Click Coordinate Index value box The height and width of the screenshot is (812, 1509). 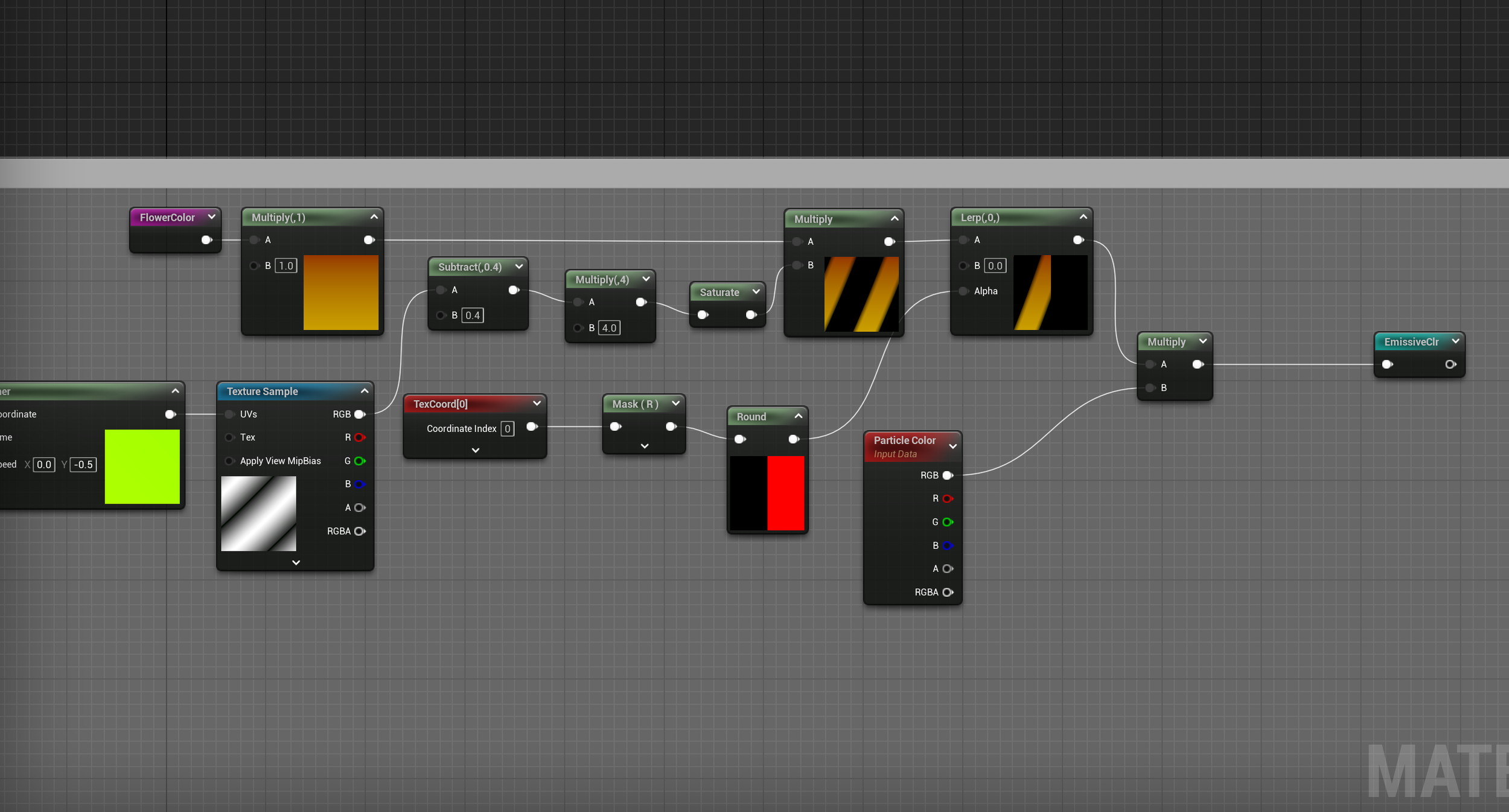point(508,429)
